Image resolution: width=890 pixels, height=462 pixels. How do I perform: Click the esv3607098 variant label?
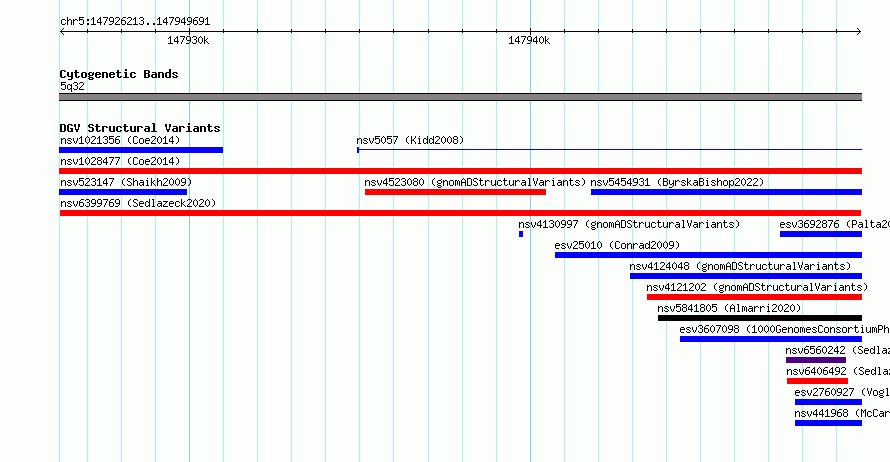click(x=784, y=329)
